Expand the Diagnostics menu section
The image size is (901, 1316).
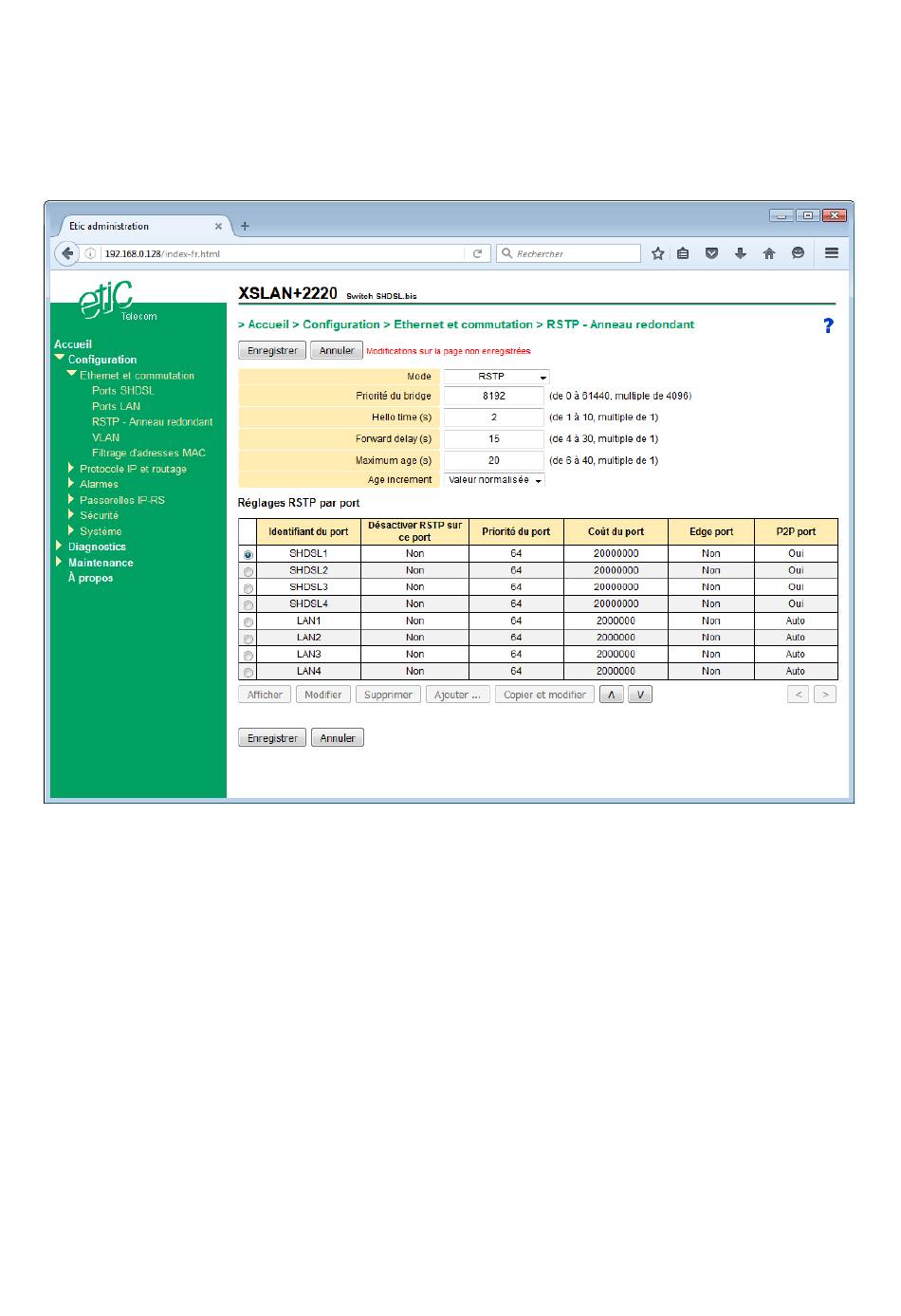pos(97,547)
